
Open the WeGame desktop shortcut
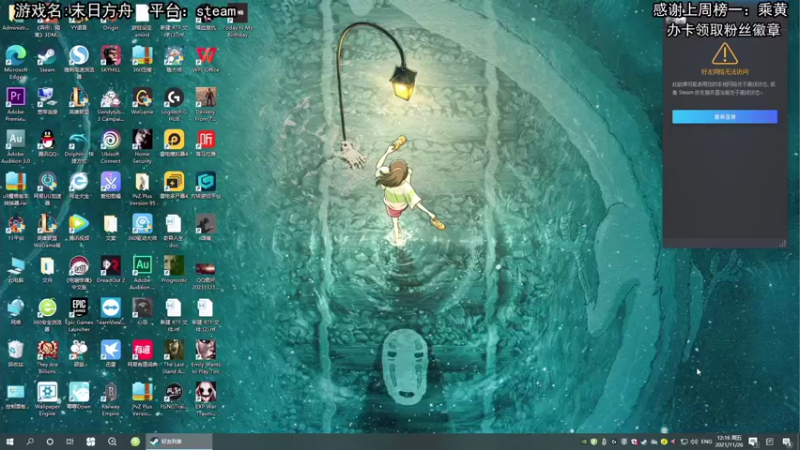coord(142,97)
